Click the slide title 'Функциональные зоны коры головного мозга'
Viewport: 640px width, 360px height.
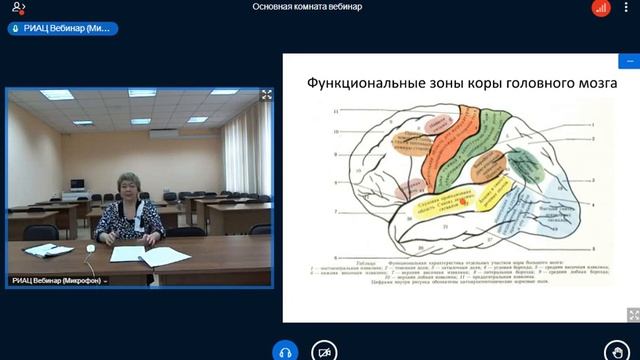point(462,83)
